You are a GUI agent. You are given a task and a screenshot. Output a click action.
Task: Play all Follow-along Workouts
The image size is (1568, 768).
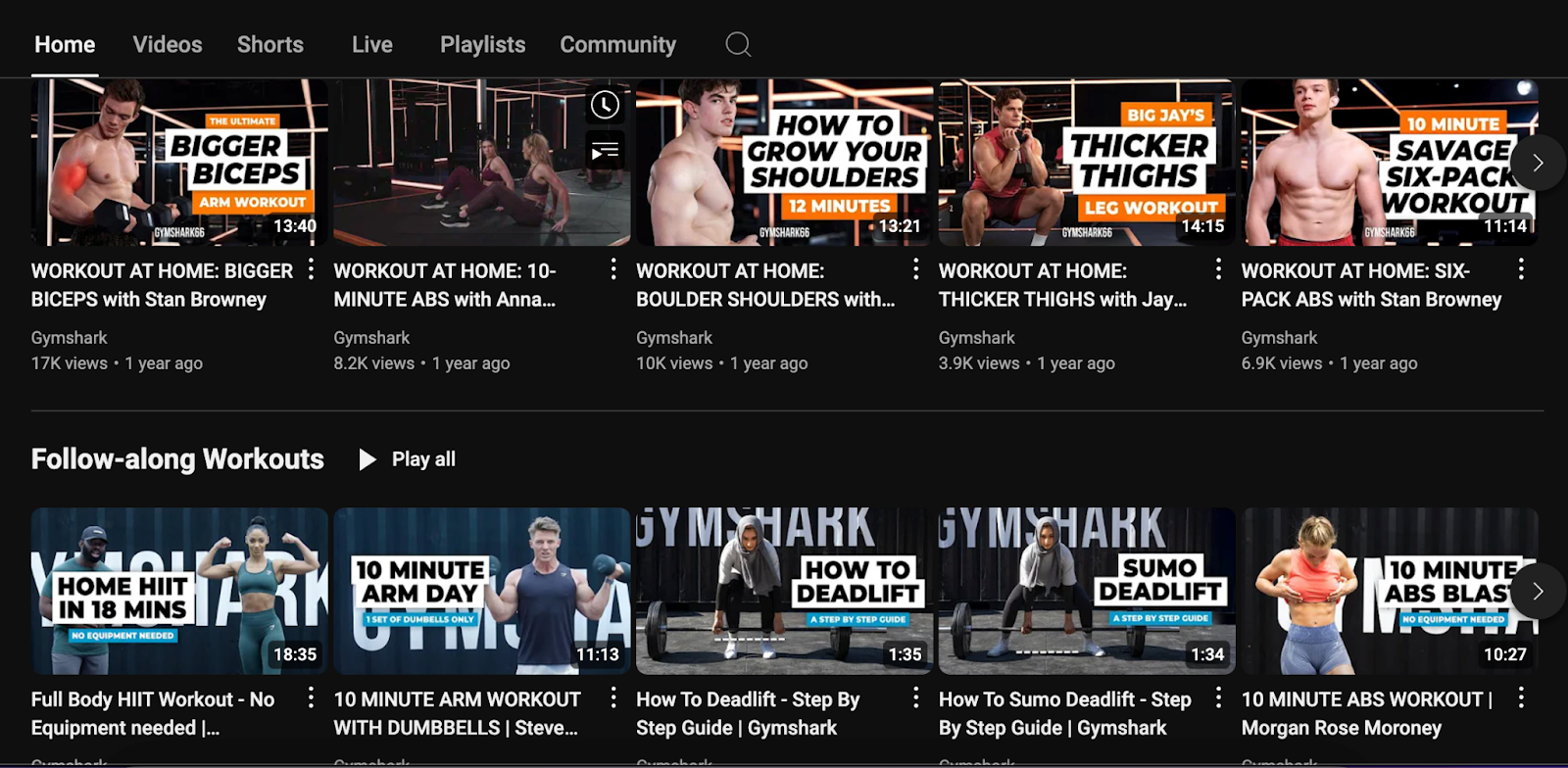(x=408, y=459)
